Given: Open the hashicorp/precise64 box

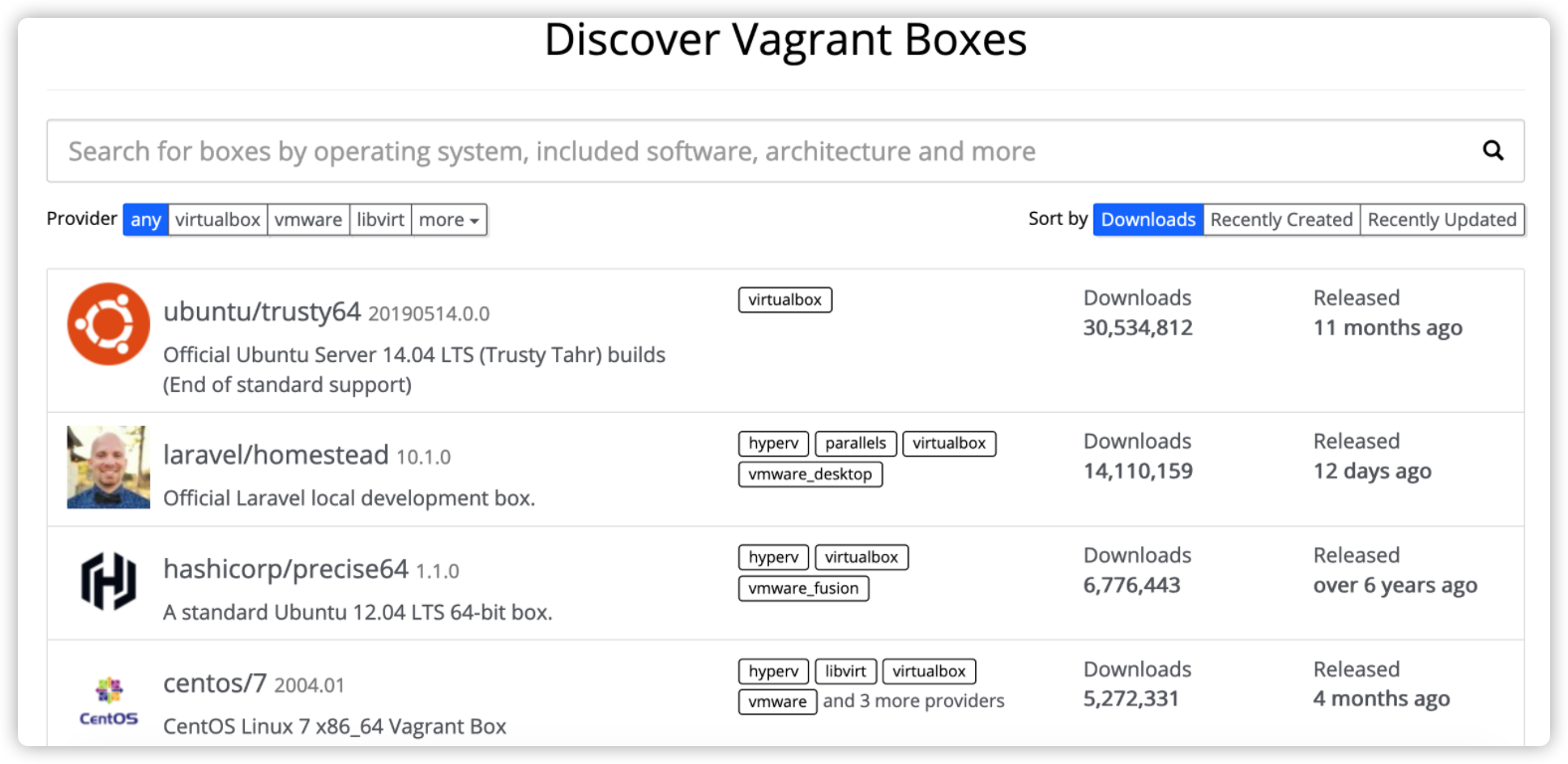Looking at the screenshot, I should 286,569.
